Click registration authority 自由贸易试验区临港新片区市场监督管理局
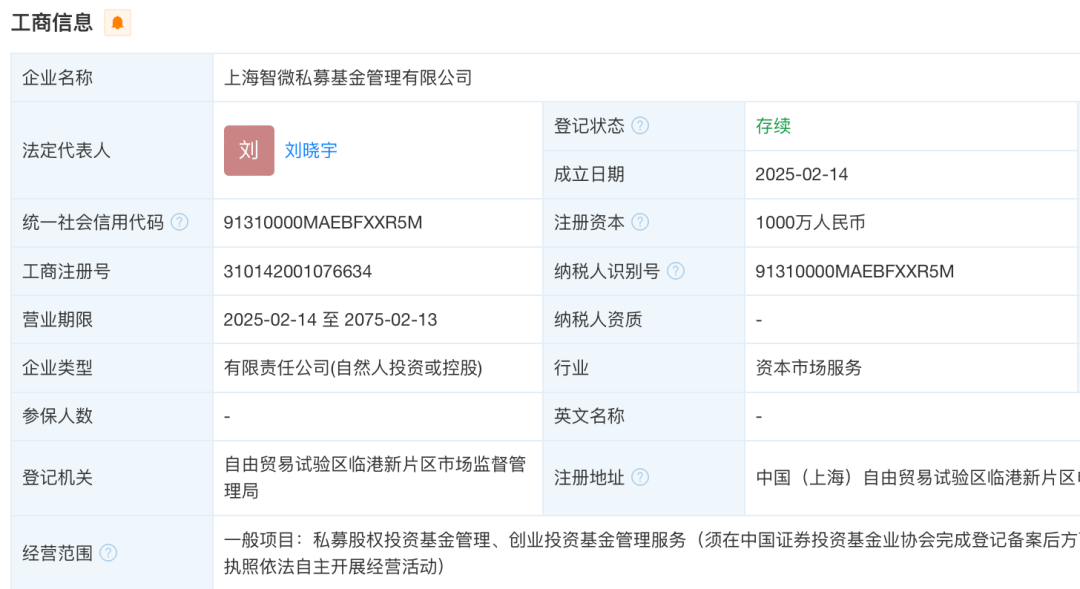Screen dimensions: 1080x589 point(375,477)
